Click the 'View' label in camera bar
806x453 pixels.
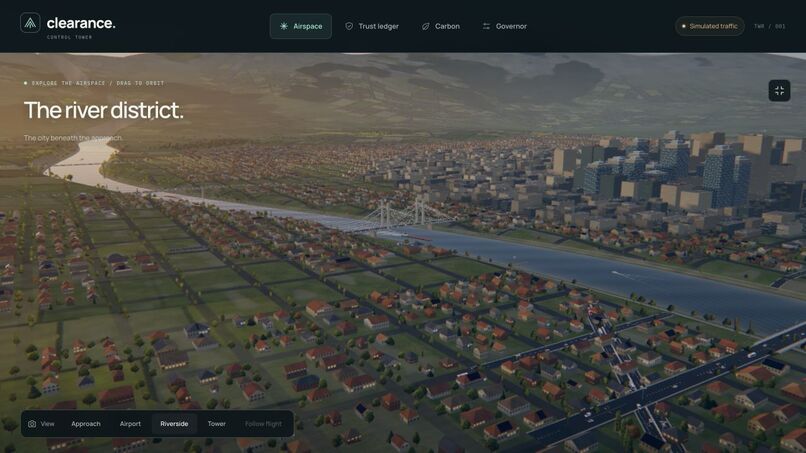[47, 424]
